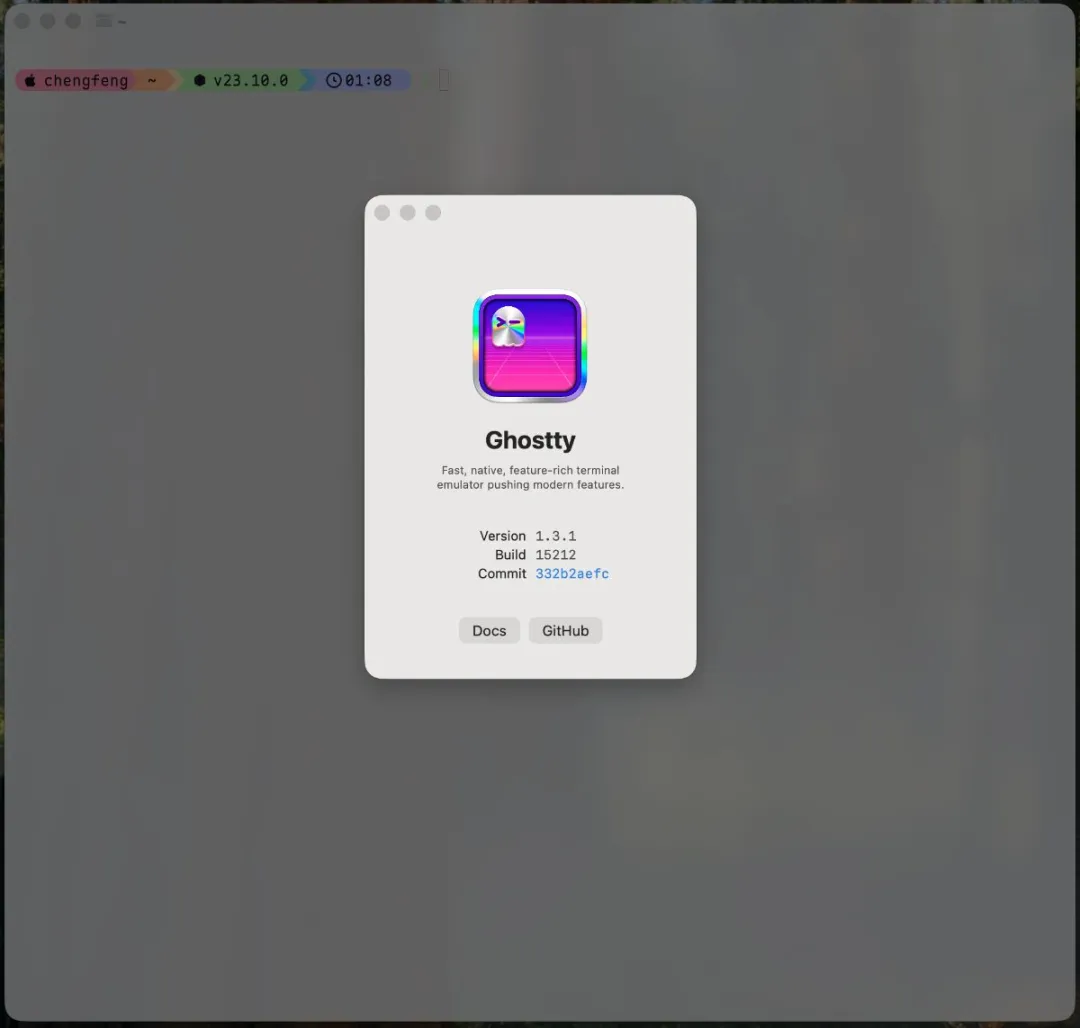The image size is (1080, 1028).
Task: Select version number 1.3.1
Action: [556, 536]
